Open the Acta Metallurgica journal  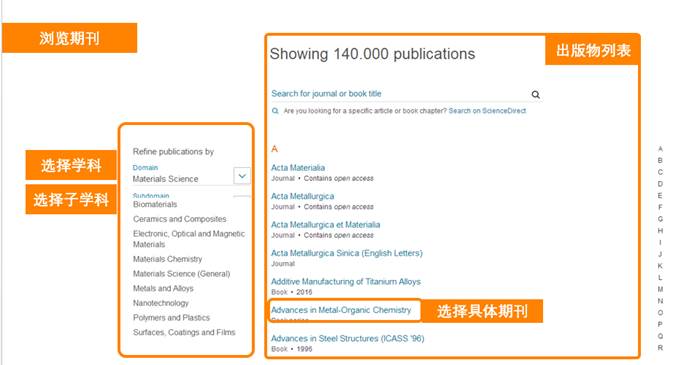point(302,196)
